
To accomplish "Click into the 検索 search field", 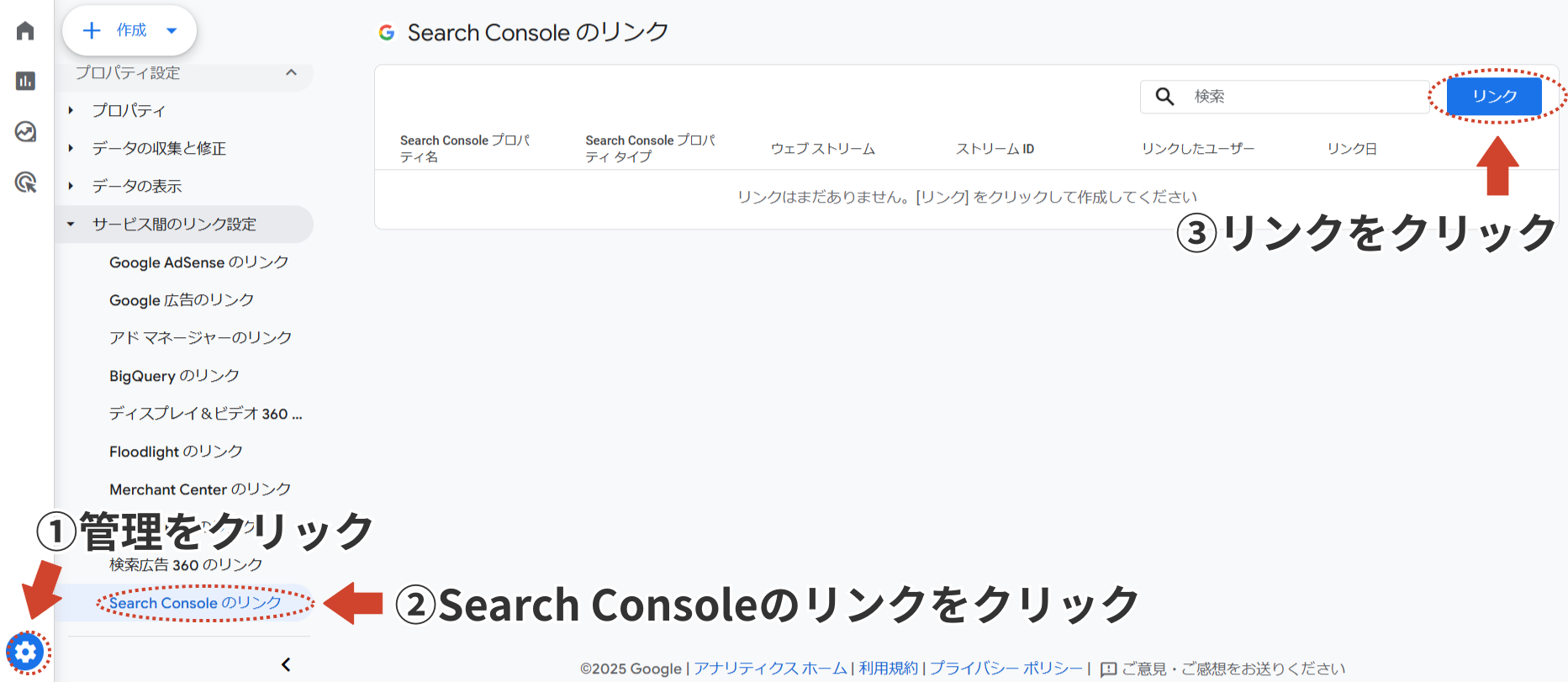I will 1284,97.
